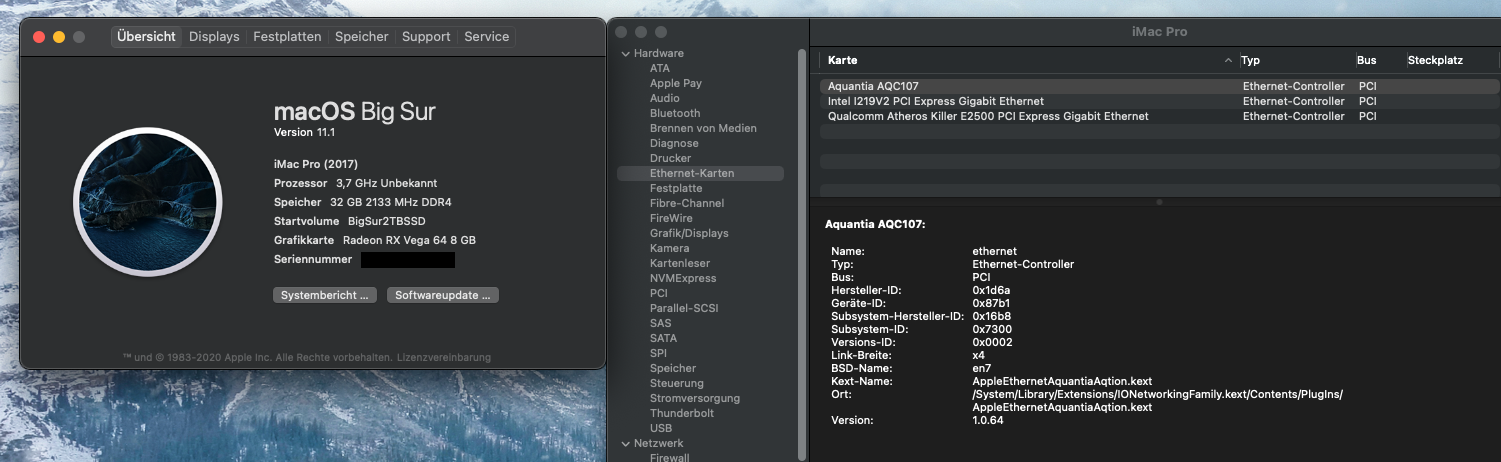Click the Softwareupdate button
Viewport: 1501px width, 462px height.
(x=442, y=295)
